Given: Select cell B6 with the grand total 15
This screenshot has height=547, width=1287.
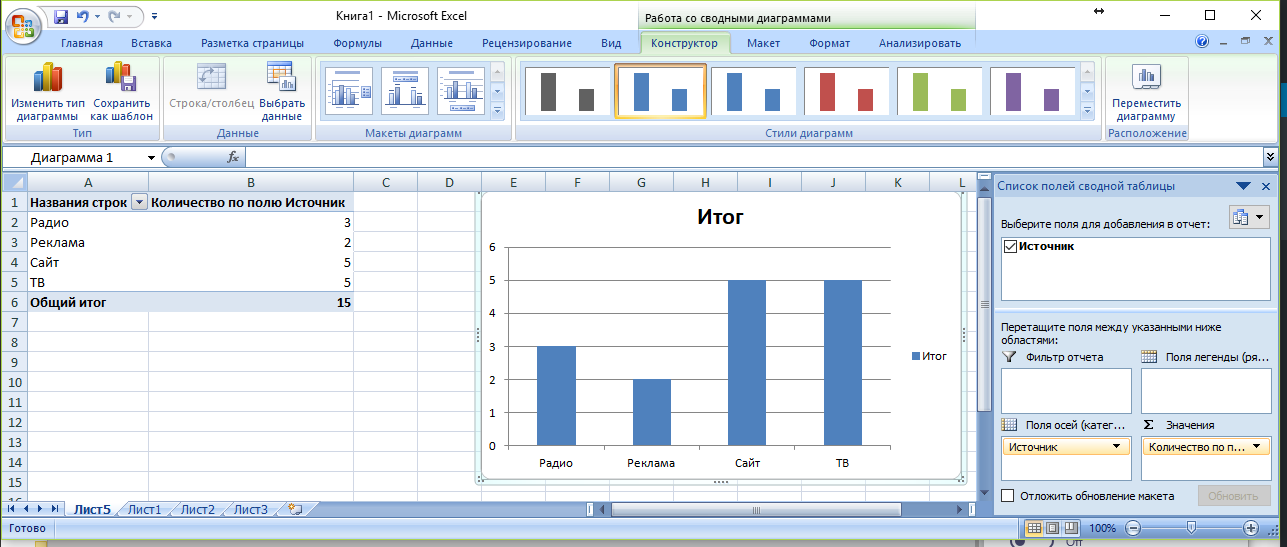Looking at the screenshot, I should 250,302.
